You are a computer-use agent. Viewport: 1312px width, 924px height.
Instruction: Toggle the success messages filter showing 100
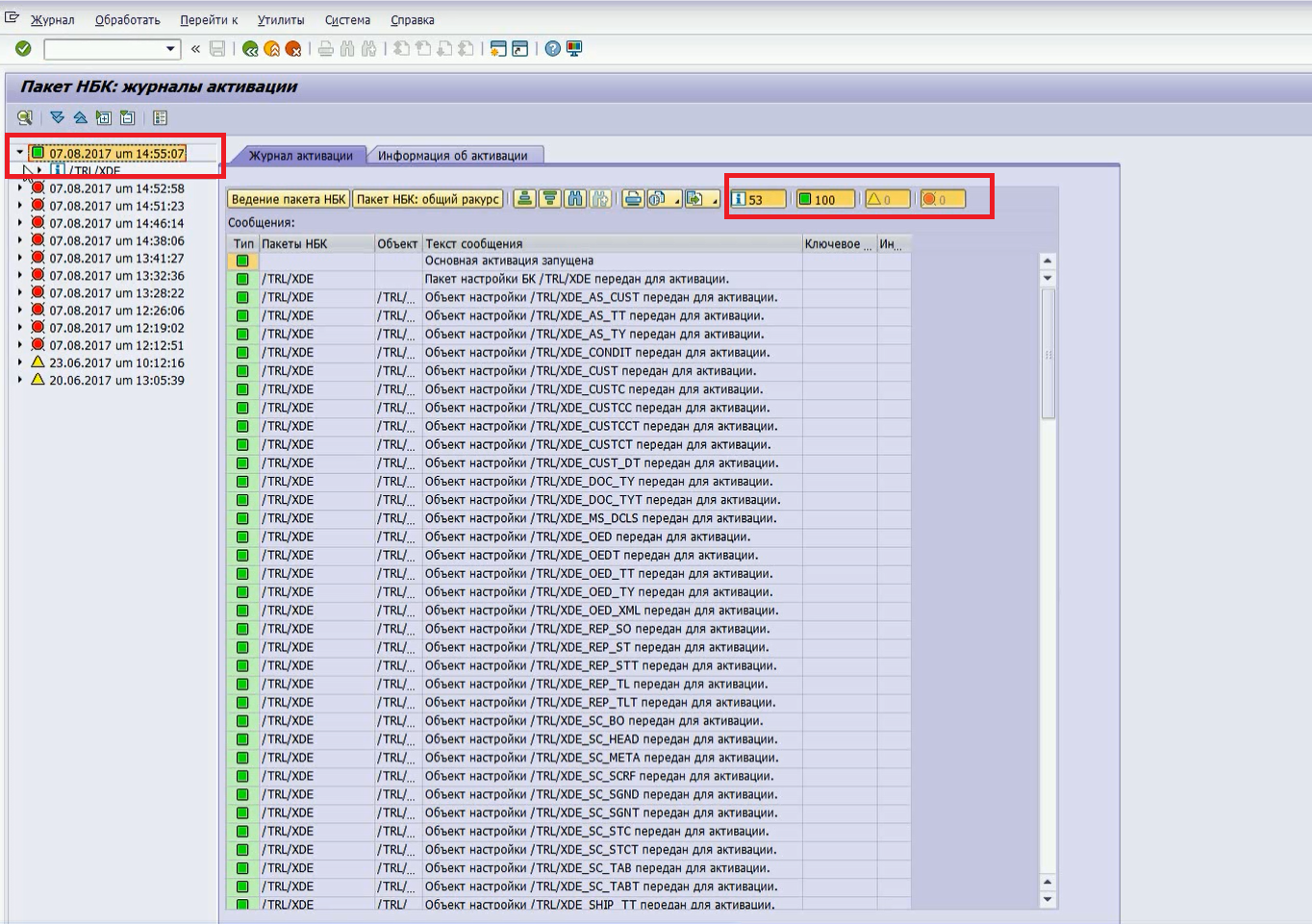point(824,199)
